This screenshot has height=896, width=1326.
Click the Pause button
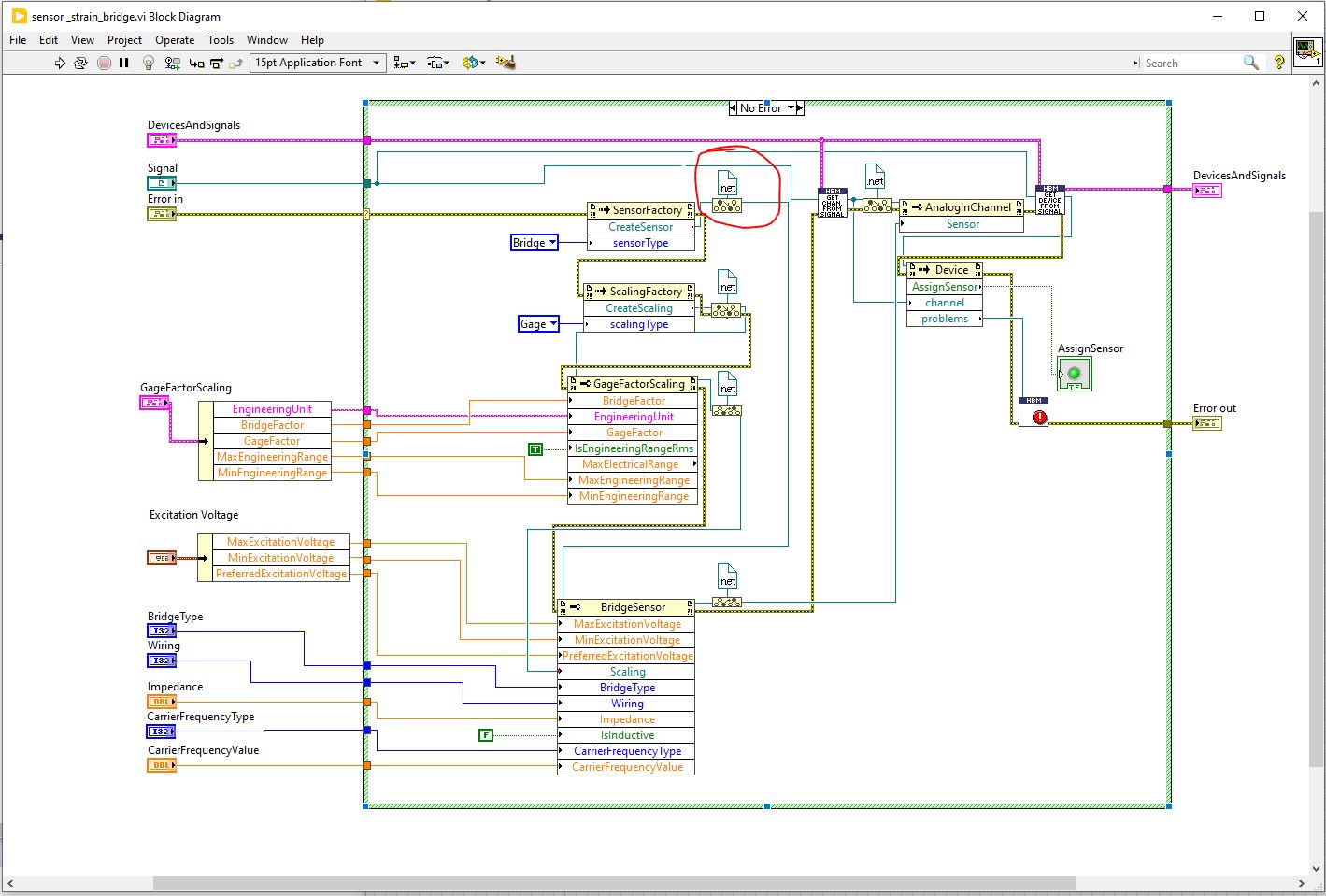(123, 63)
